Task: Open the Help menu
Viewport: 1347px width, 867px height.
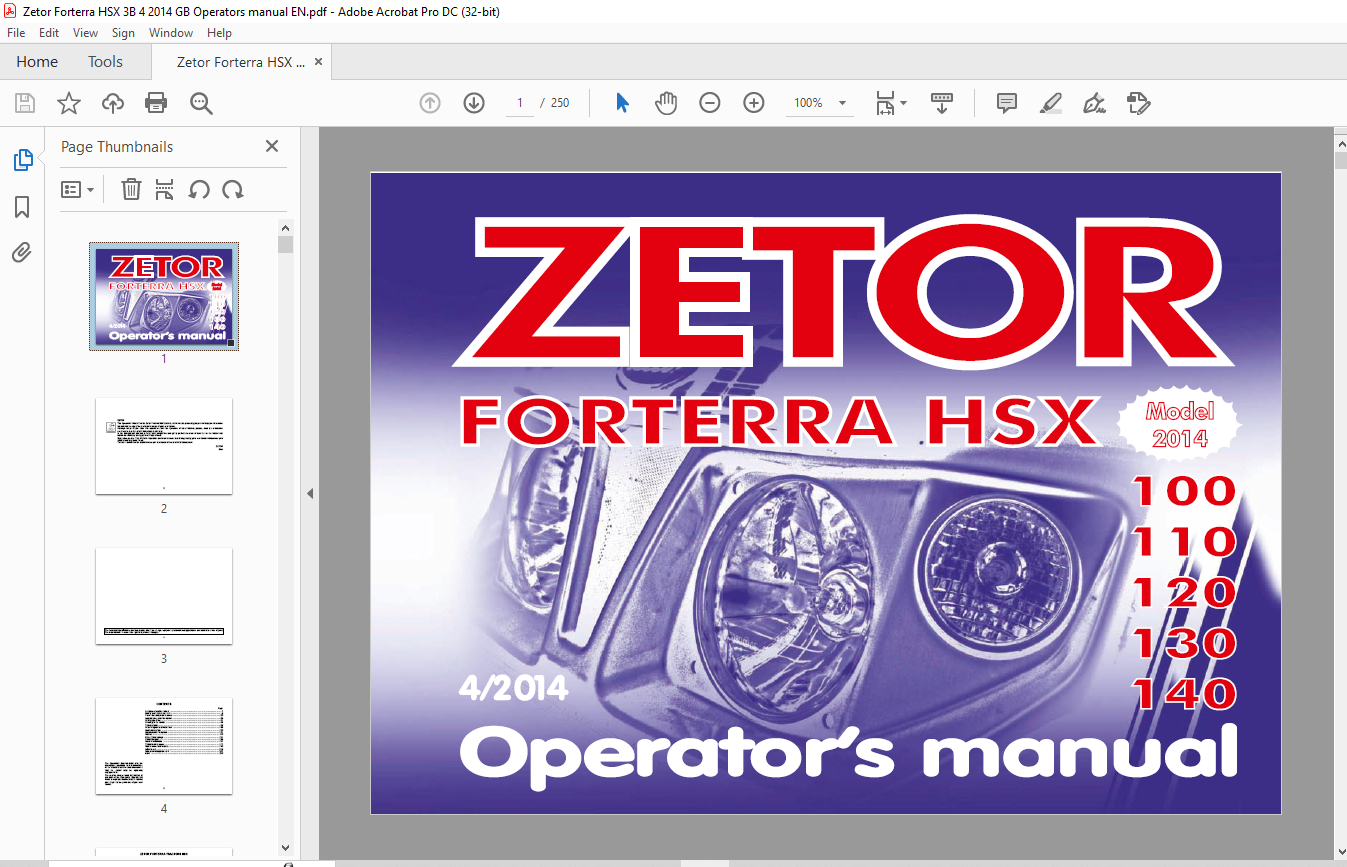Action: [x=219, y=33]
